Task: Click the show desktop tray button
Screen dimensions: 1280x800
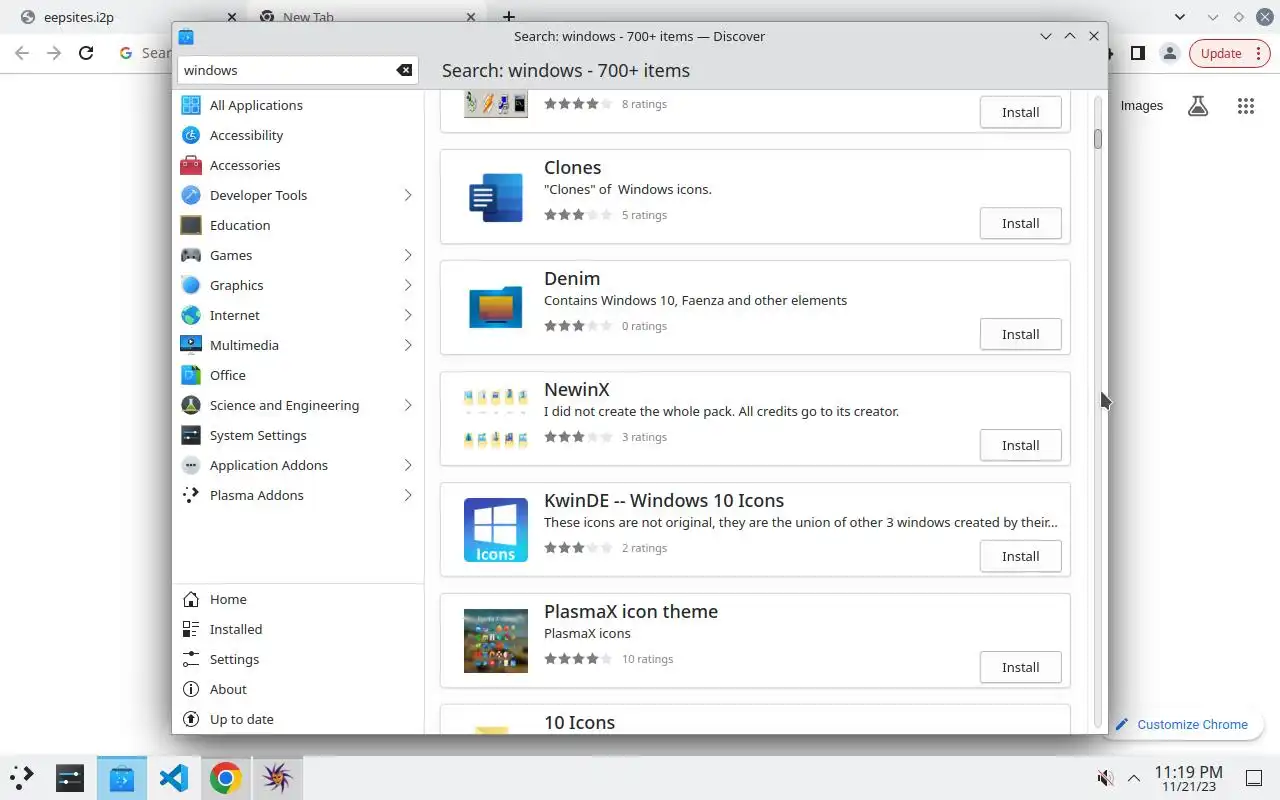Action: tap(1253, 778)
